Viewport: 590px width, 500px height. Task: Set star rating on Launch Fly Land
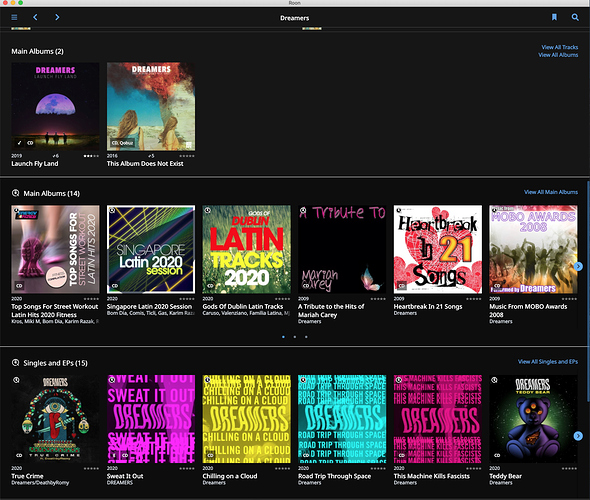91,156
